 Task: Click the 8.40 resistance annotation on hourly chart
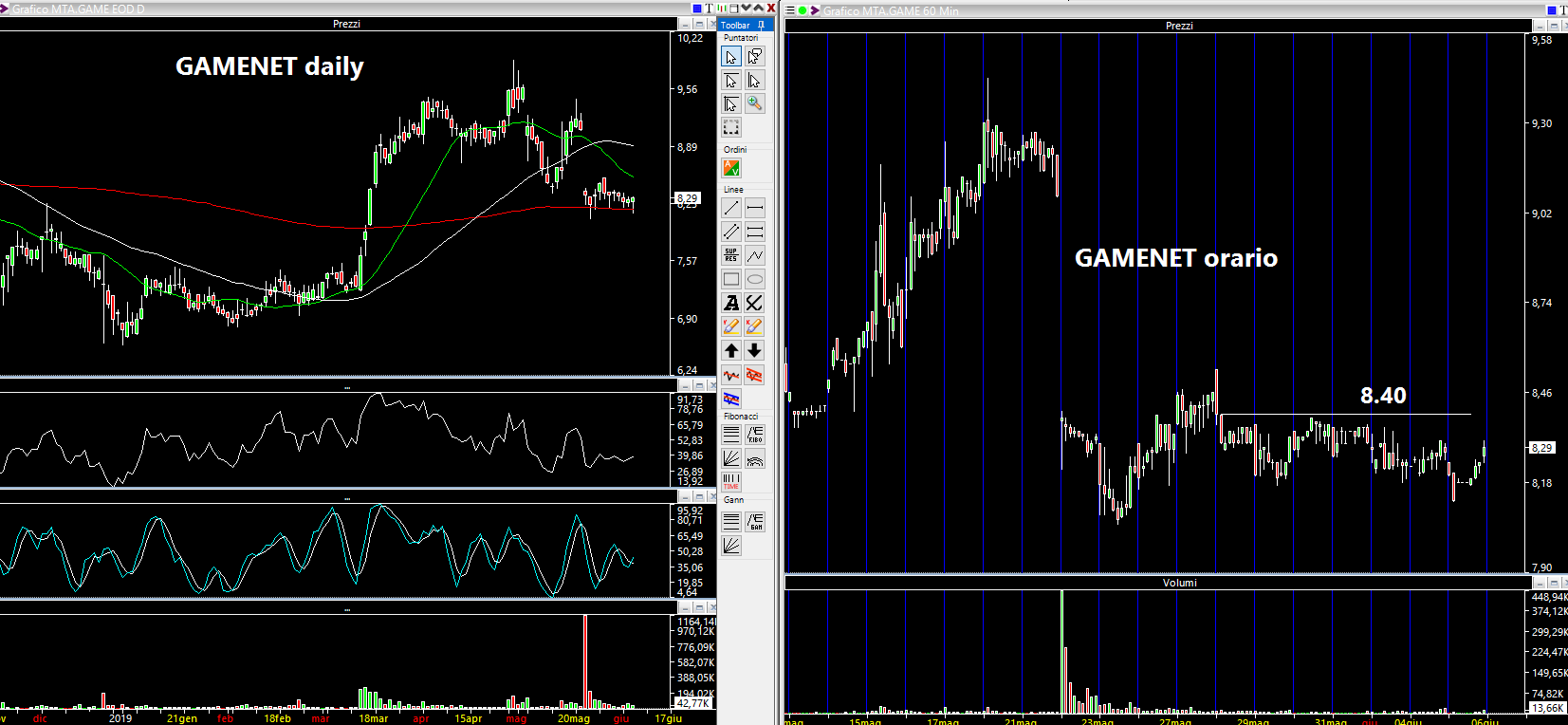point(1383,396)
